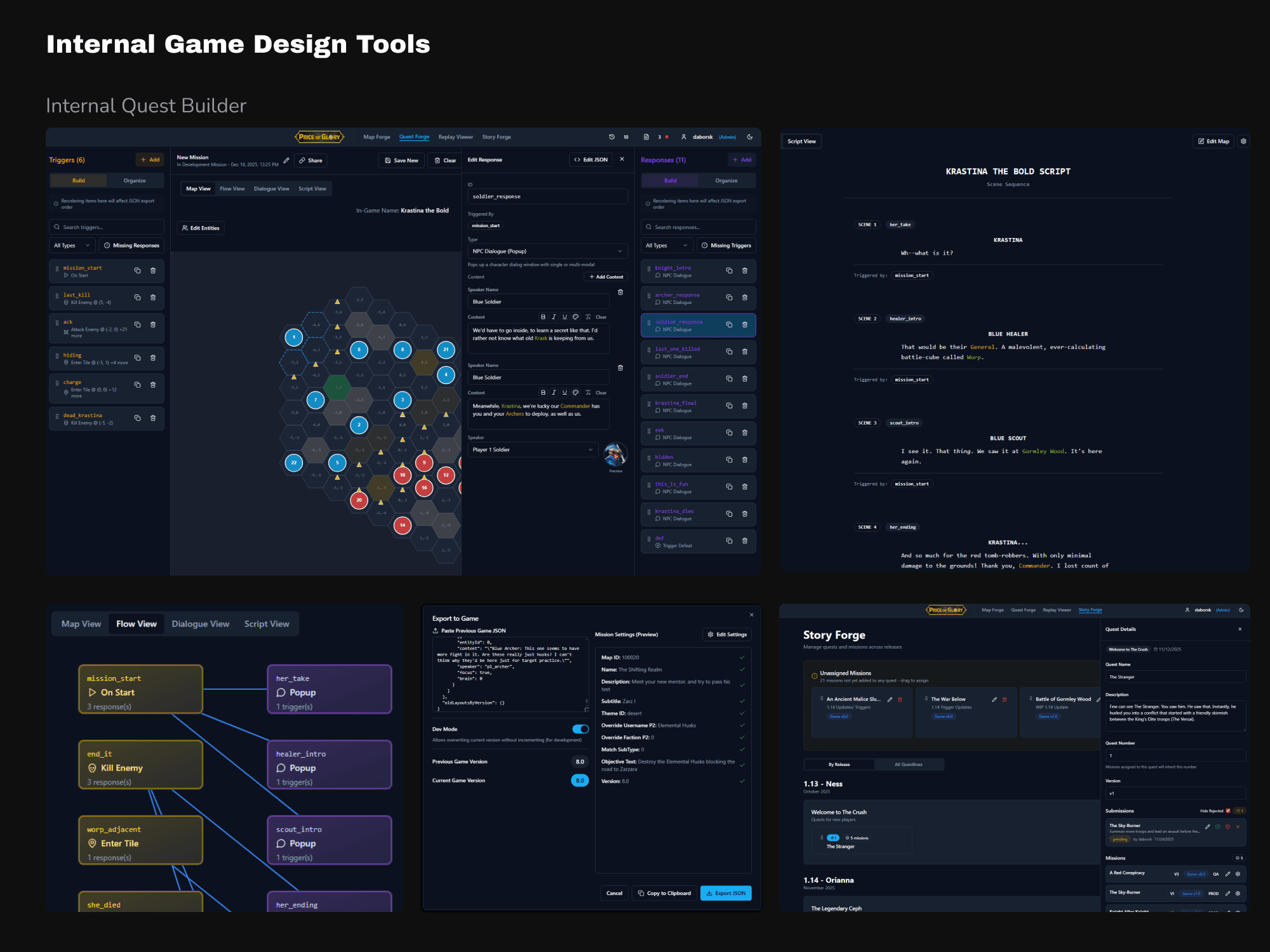
Task: Open the NPC Dialogue (Popup) type dropdown
Action: pos(547,251)
